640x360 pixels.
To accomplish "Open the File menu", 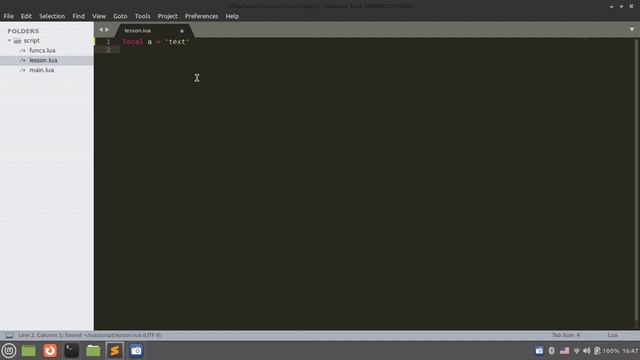I will coord(9,16).
